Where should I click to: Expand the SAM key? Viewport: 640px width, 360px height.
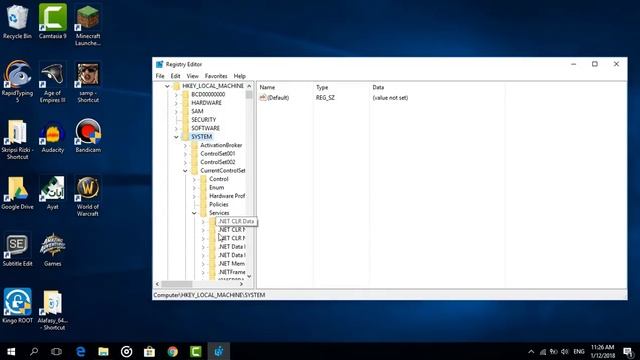pyautogui.click(x=176, y=111)
